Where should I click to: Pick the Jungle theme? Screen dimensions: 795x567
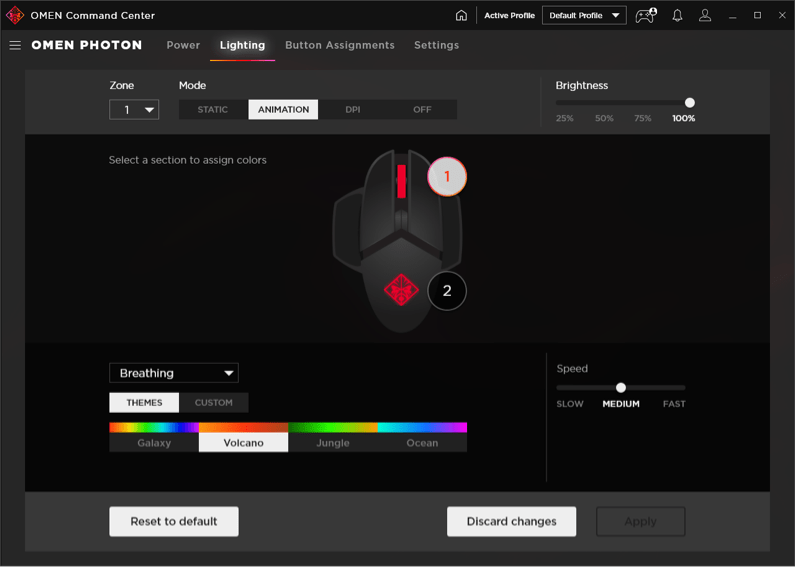[x=333, y=437]
